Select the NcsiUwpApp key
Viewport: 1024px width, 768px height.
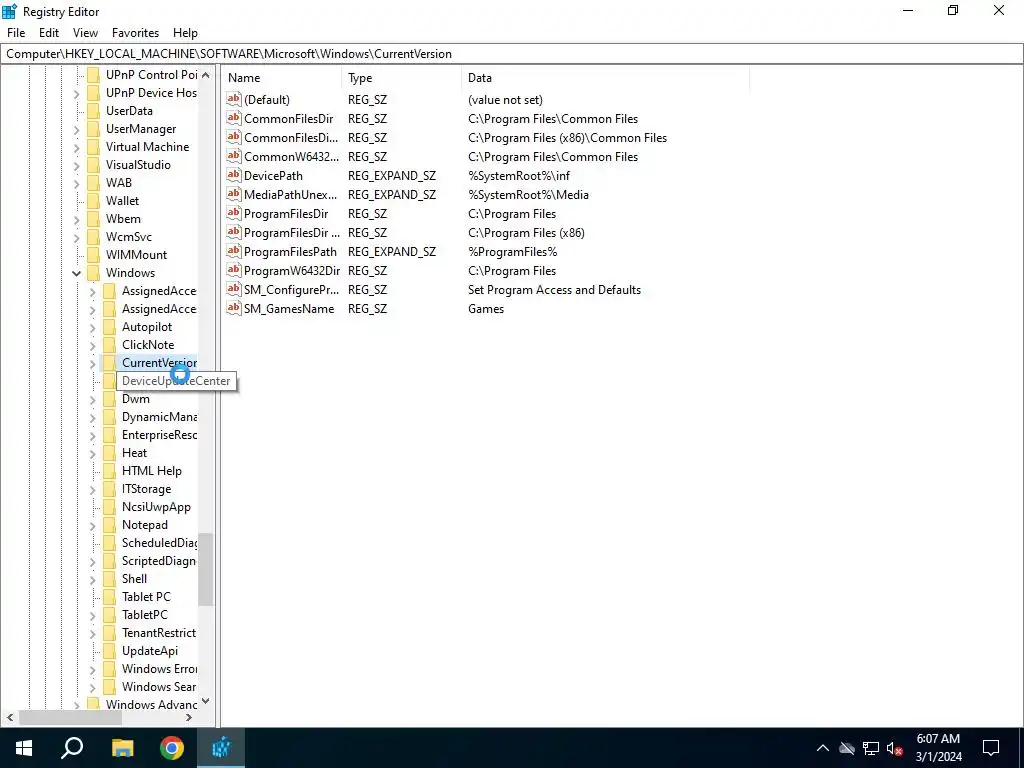[x=156, y=507]
